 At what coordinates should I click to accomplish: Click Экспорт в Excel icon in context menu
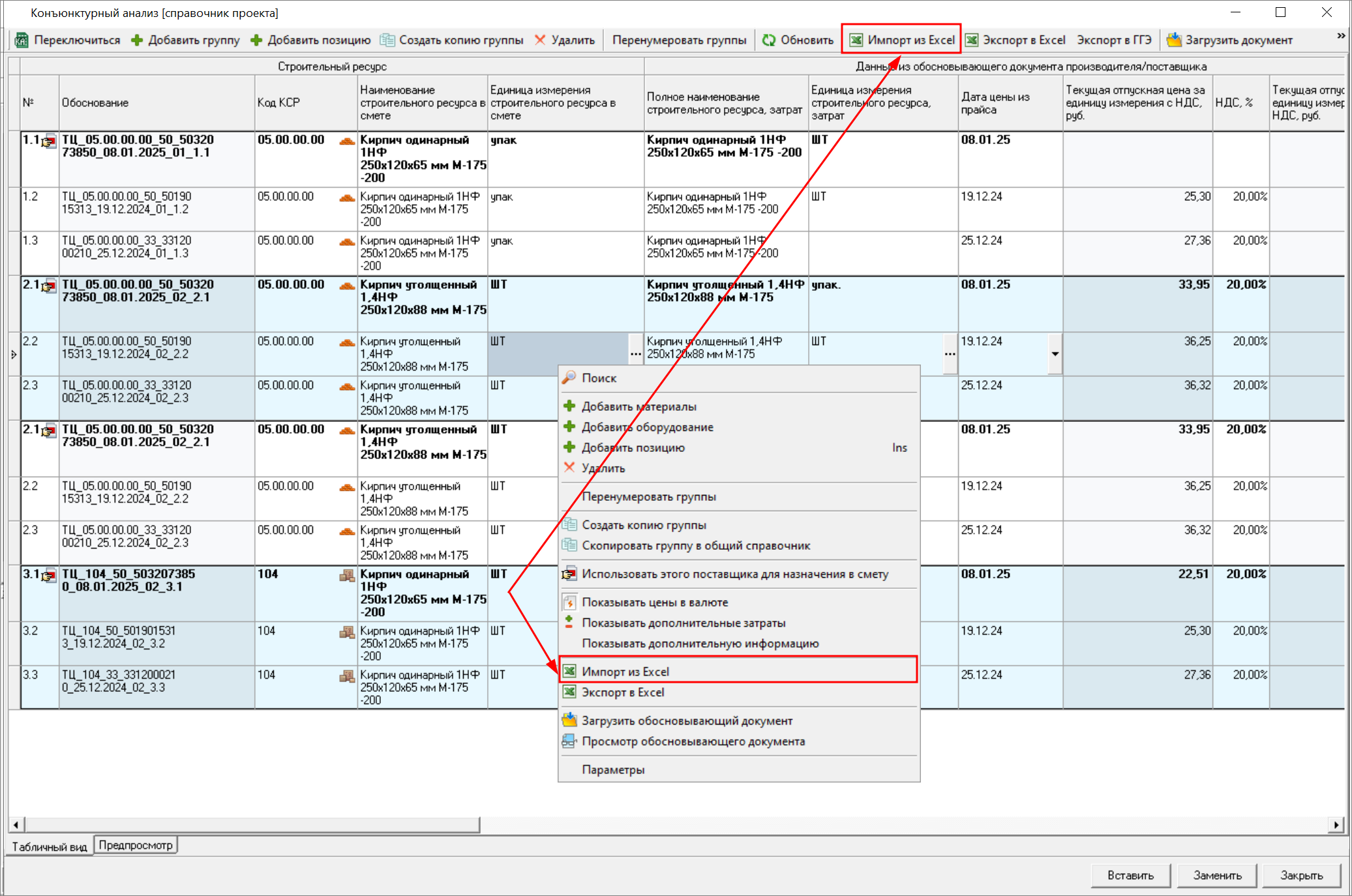(x=569, y=692)
